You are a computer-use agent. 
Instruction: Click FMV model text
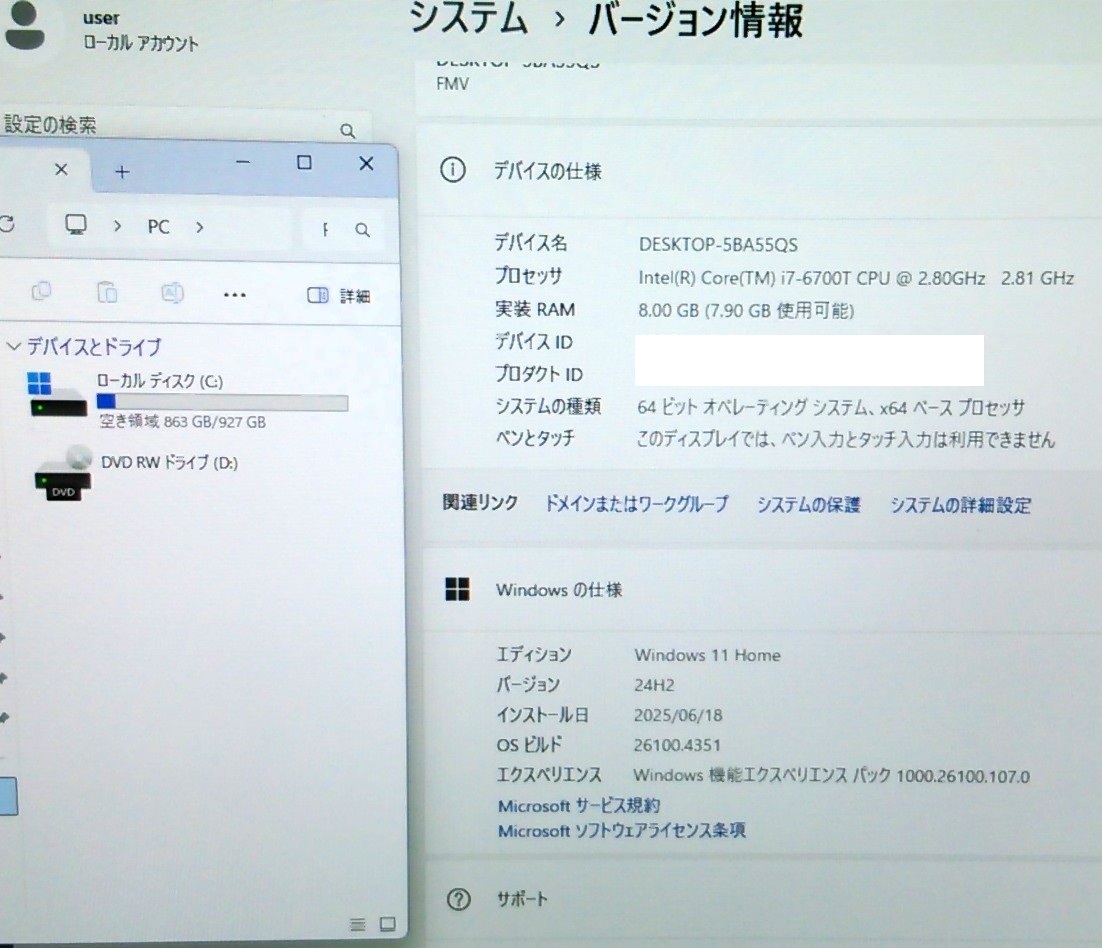(452, 84)
